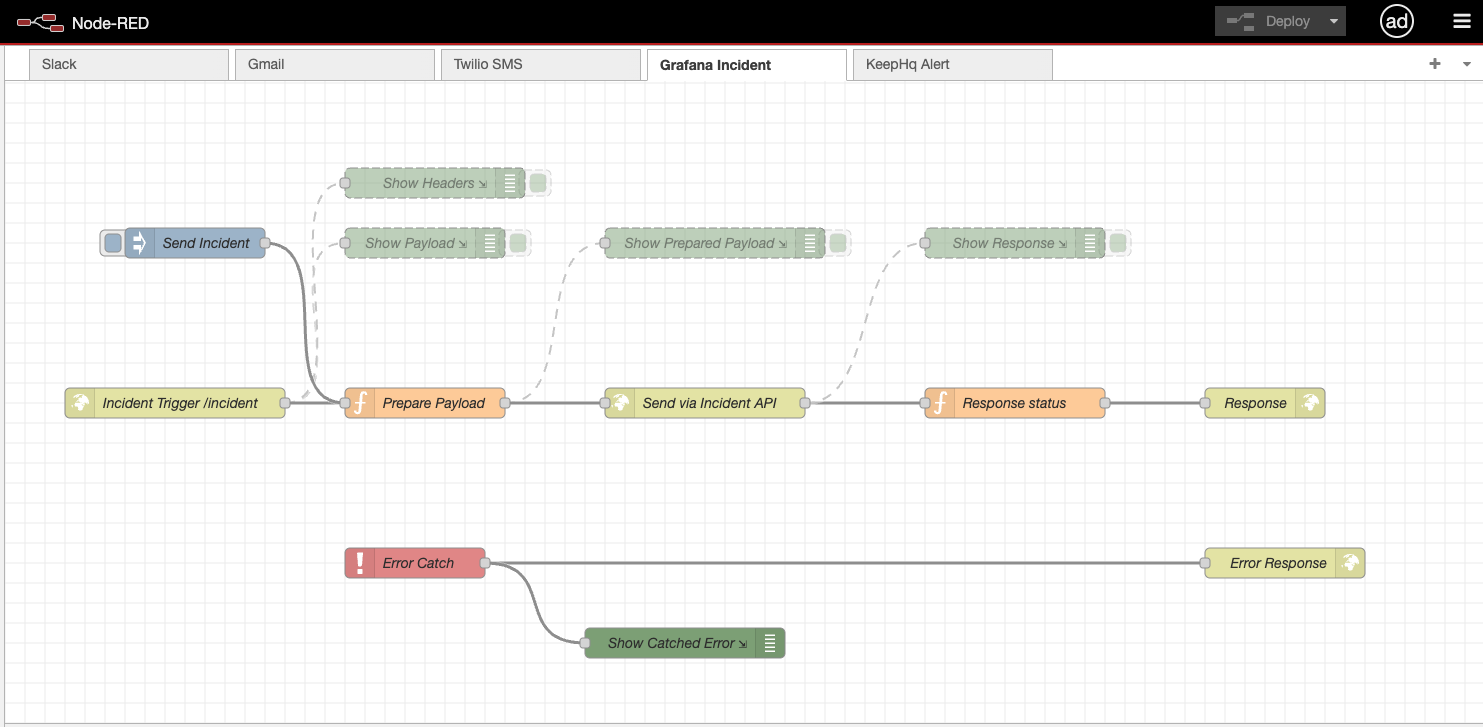The height and width of the screenshot is (727, 1483).
Task: Select the Incident Trigger /incident node
Action: 175,403
